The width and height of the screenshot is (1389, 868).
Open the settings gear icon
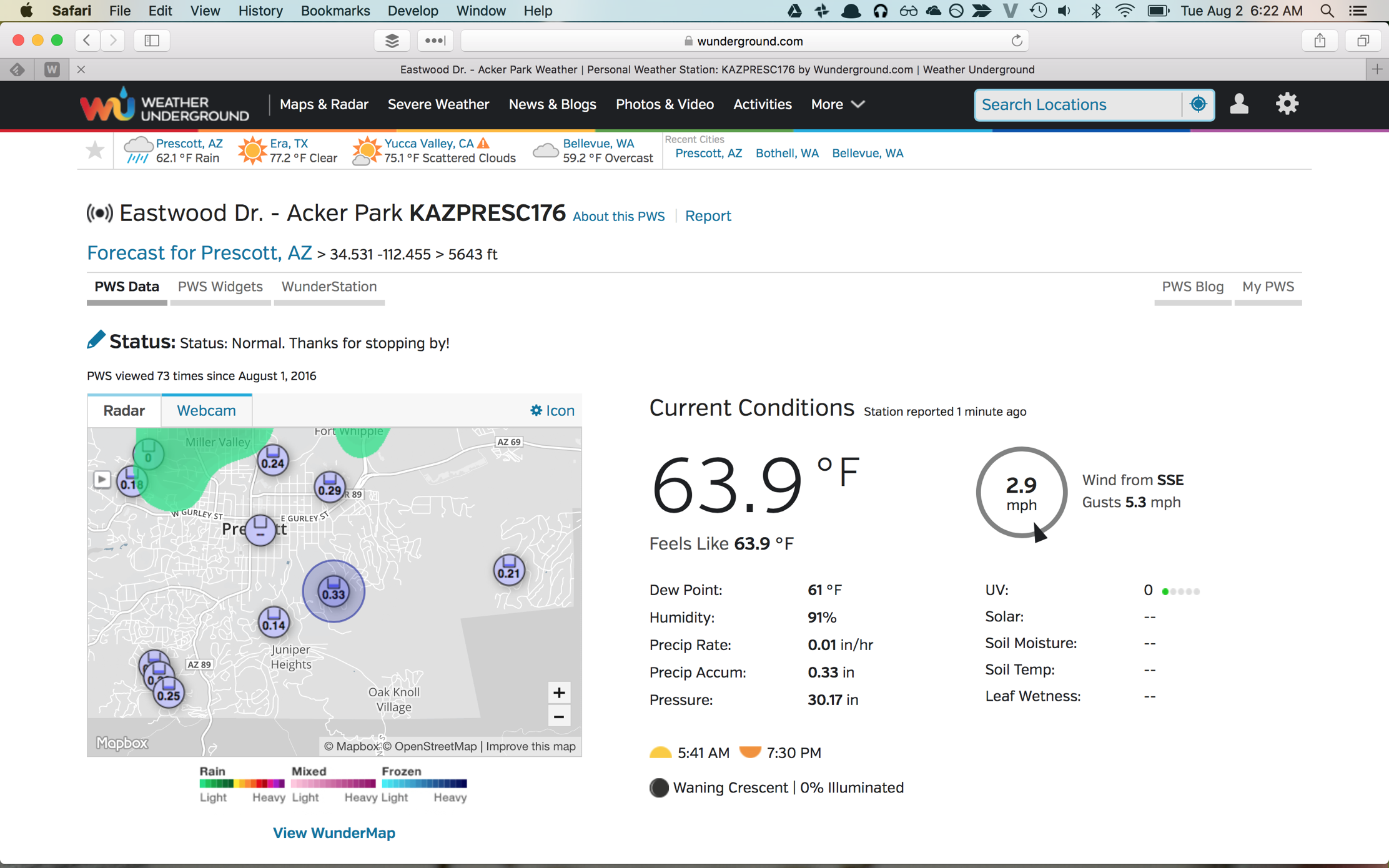pyautogui.click(x=1287, y=104)
